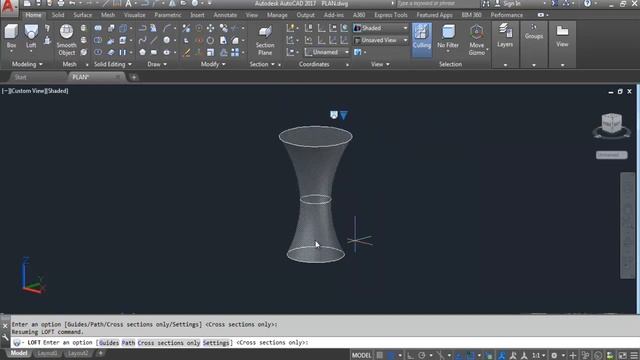Screen dimensions: 640x360
Task: Open the Layers panel button
Action: tap(505, 36)
